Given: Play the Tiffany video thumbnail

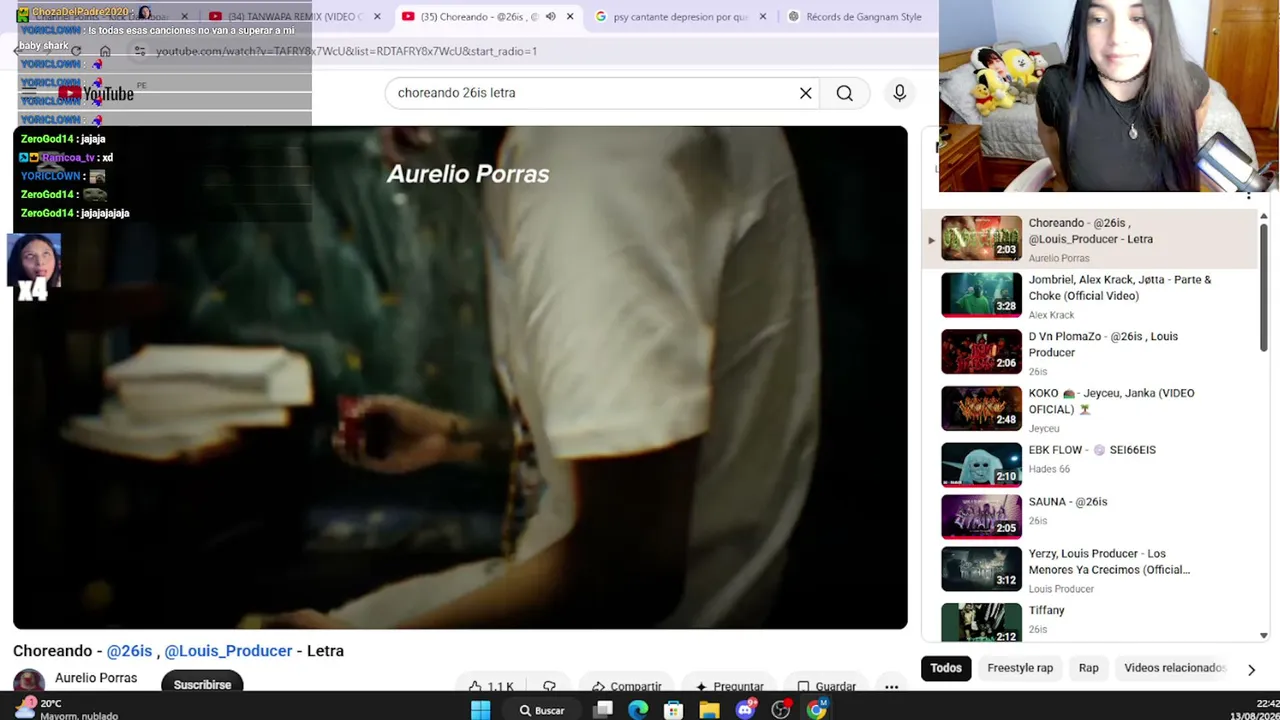Looking at the screenshot, I should (x=981, y=622).
